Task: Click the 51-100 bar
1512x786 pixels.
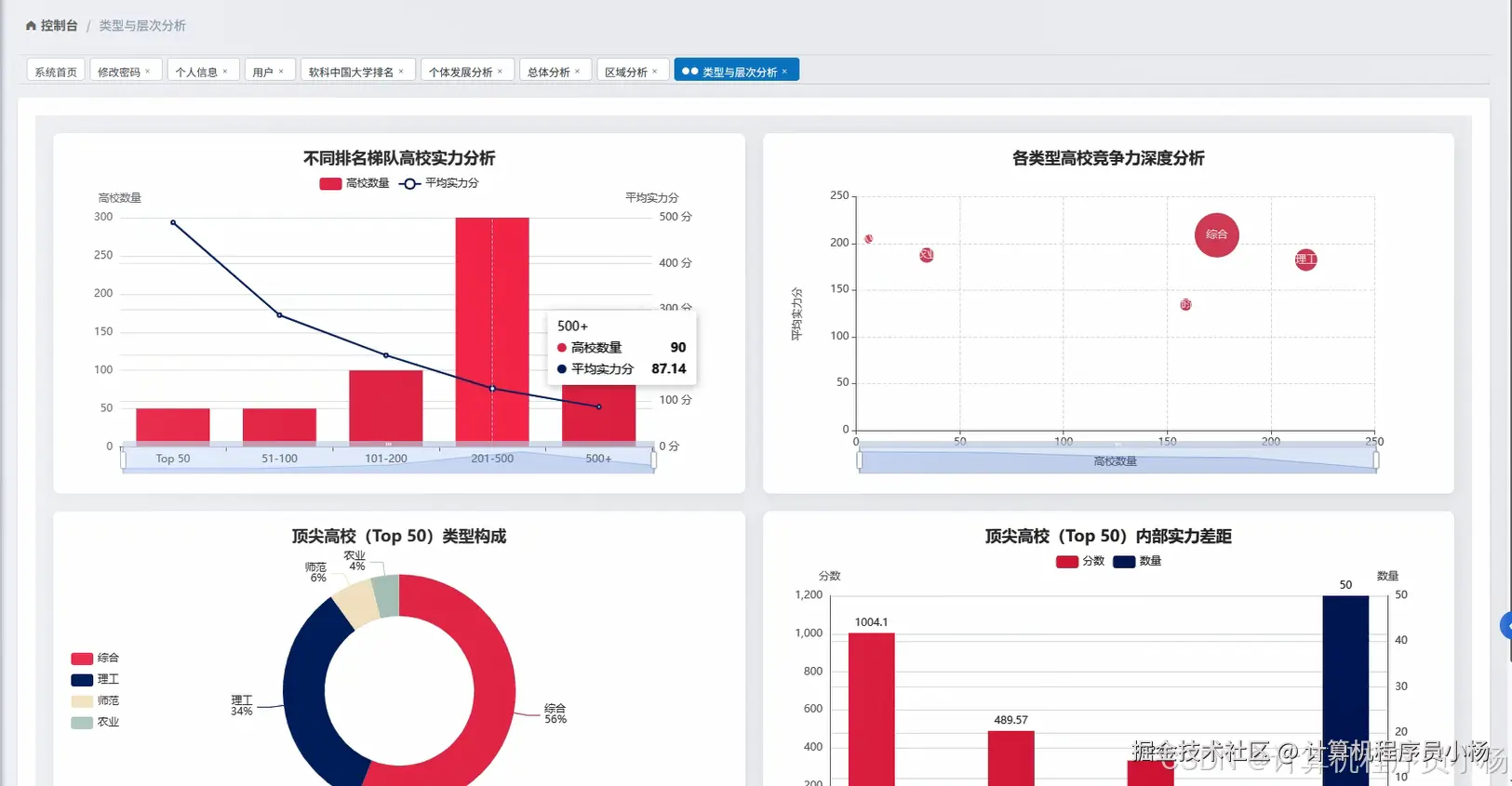Action: [279, 427]
